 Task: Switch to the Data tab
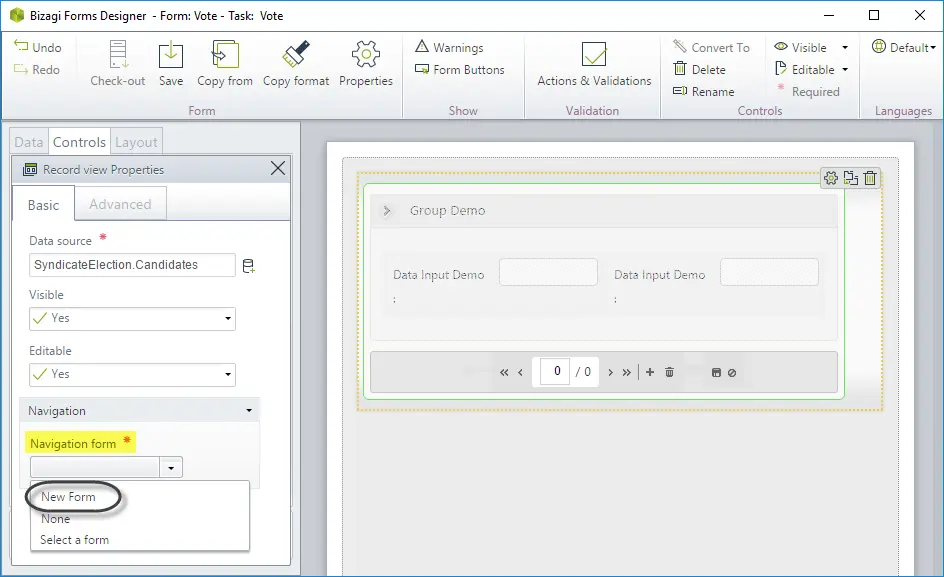29,142
